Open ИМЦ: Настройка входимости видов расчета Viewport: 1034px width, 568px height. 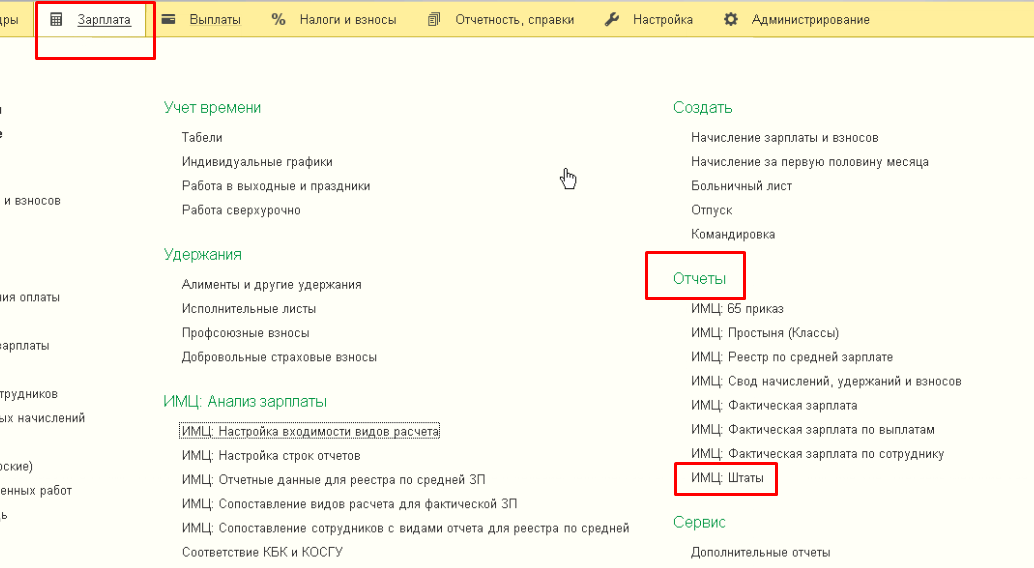(310, 431)
